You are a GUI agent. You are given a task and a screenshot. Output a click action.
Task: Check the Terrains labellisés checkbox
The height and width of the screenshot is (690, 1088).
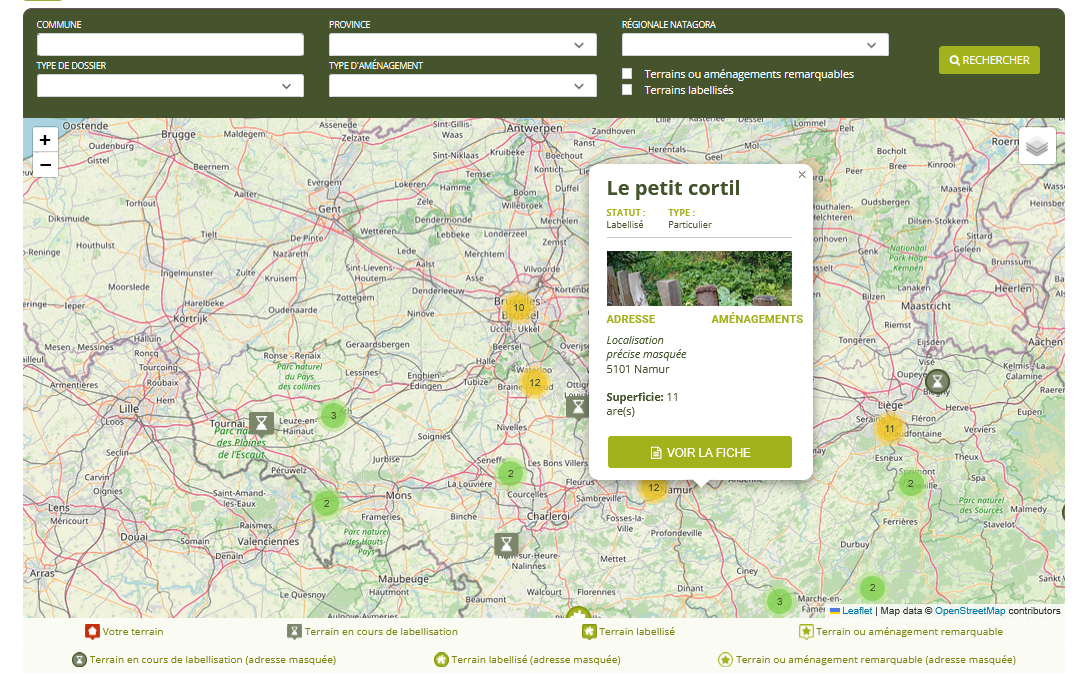tap(627, 90)
